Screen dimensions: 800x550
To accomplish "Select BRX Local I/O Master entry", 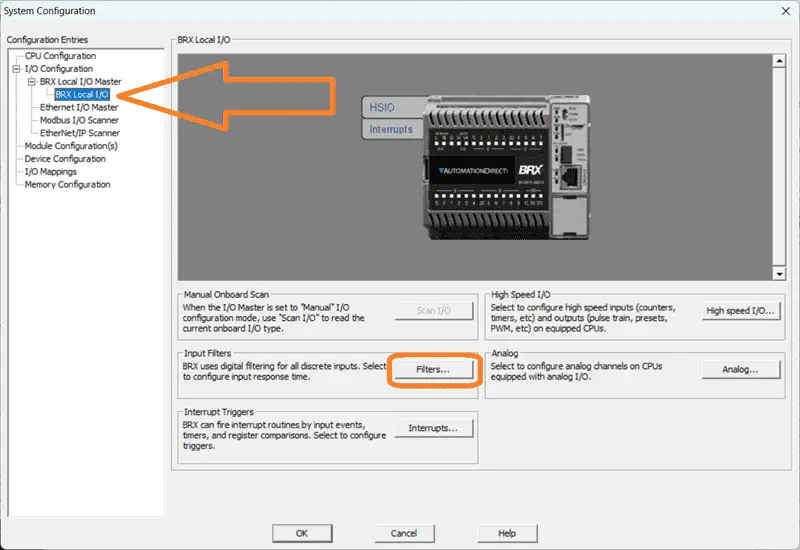I will 81,82.
